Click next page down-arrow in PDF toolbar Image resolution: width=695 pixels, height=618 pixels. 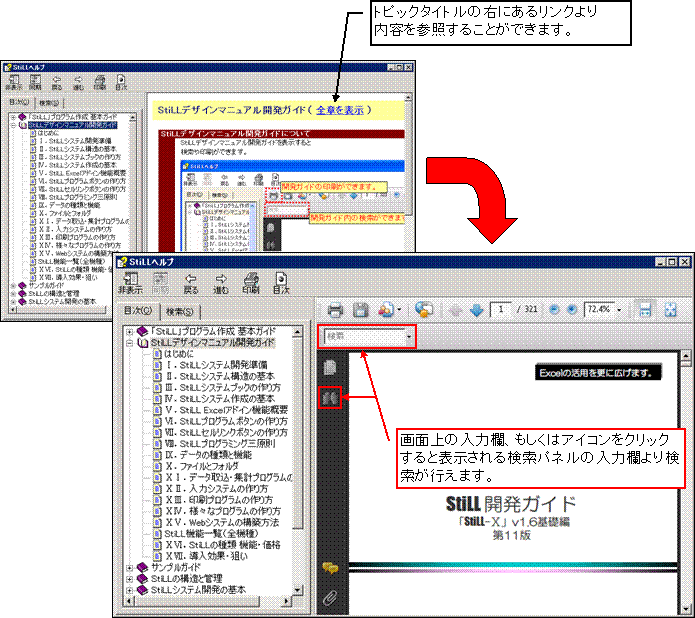476,310
